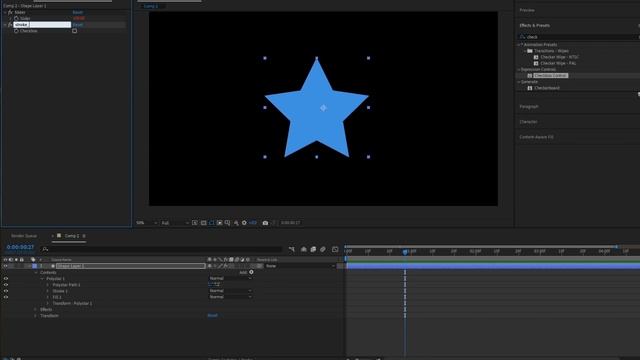Open the Character panel

pos(528,122)
